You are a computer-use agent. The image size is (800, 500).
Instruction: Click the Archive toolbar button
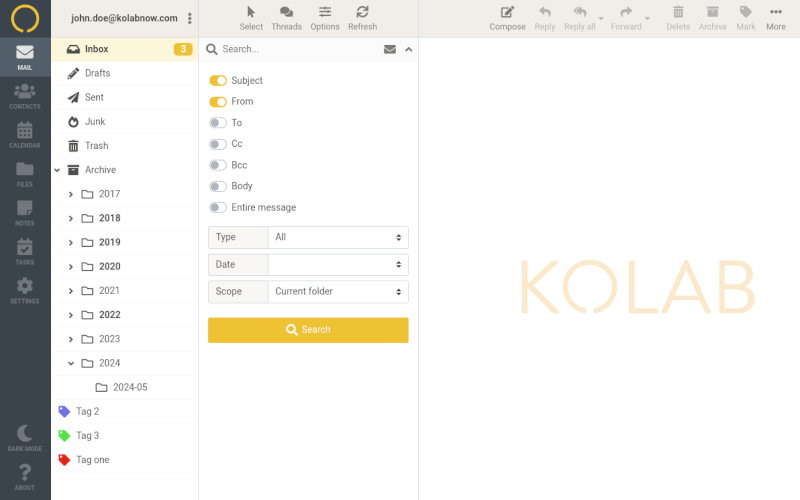(x=712, y=18)
